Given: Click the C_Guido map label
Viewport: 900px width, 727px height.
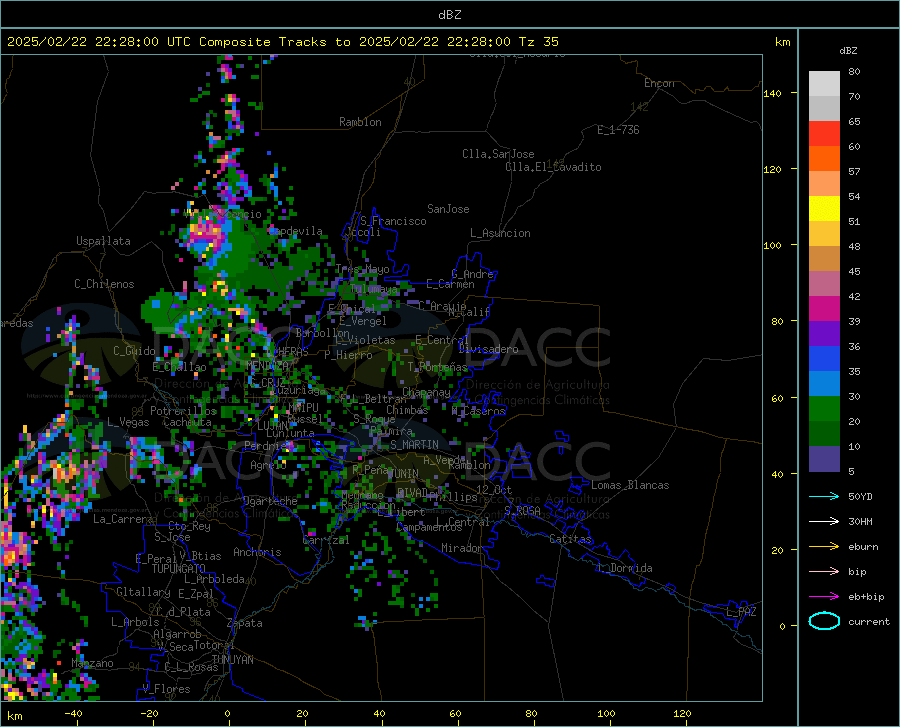Looking at the screenshot, I should pyautogui.click(x=134, y=351).
